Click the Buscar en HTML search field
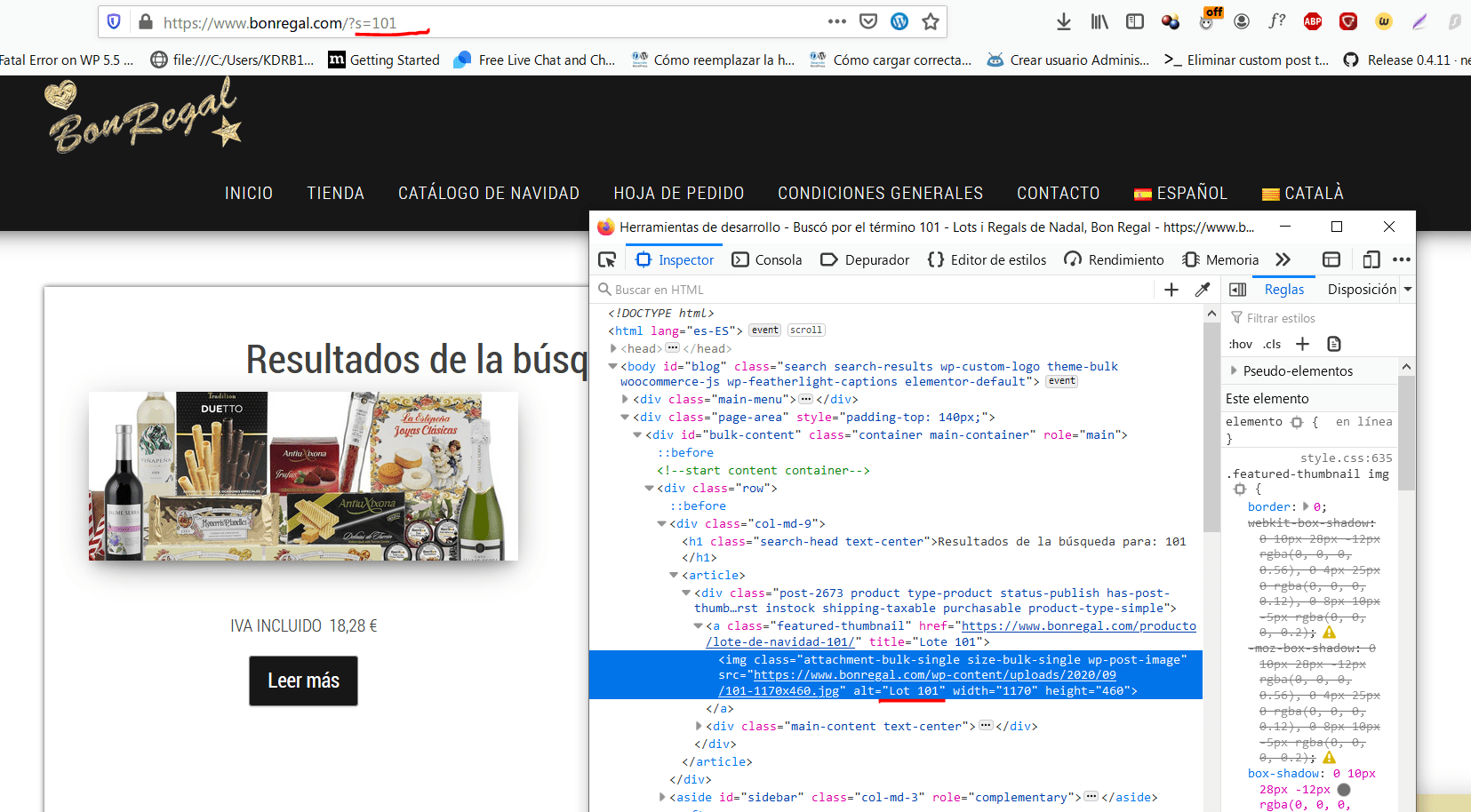Screen dimensions: 1471x812 coord(871,290)
